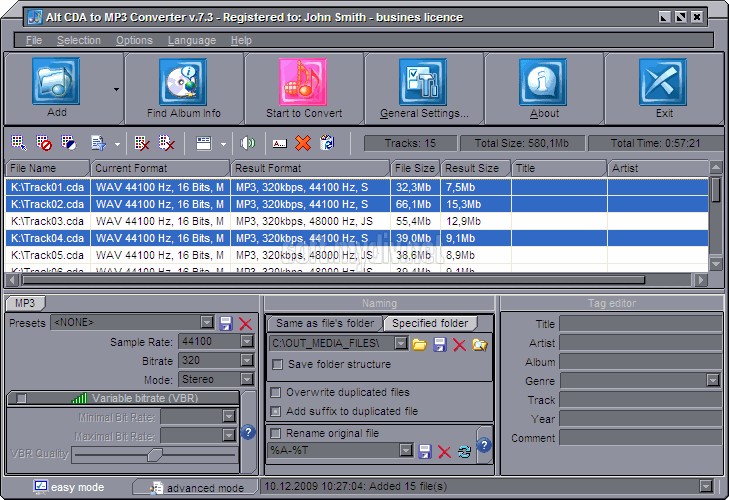Click the Add files icon
729x500 pixels.
coord(56,81)
